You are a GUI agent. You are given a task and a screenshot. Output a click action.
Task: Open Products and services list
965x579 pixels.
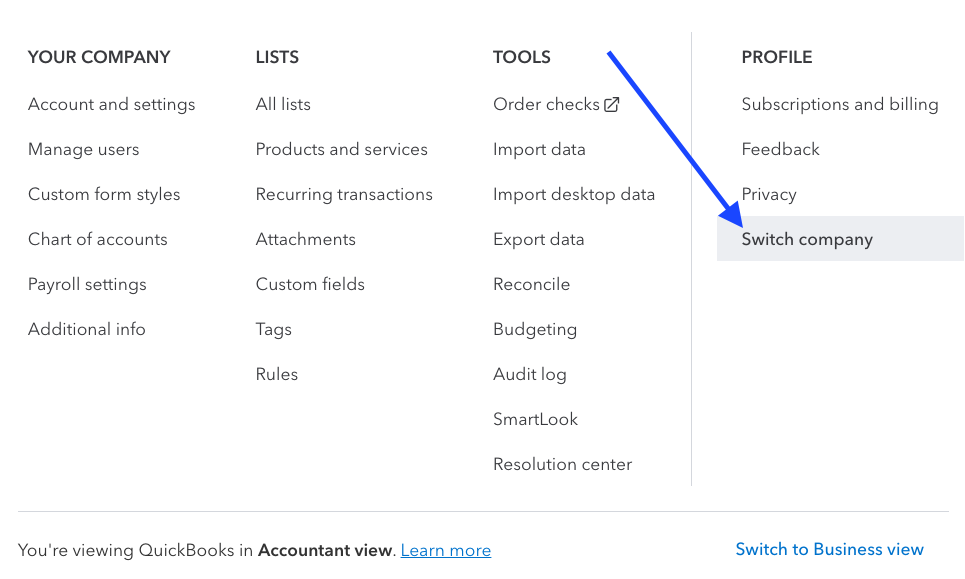[342, 149]
